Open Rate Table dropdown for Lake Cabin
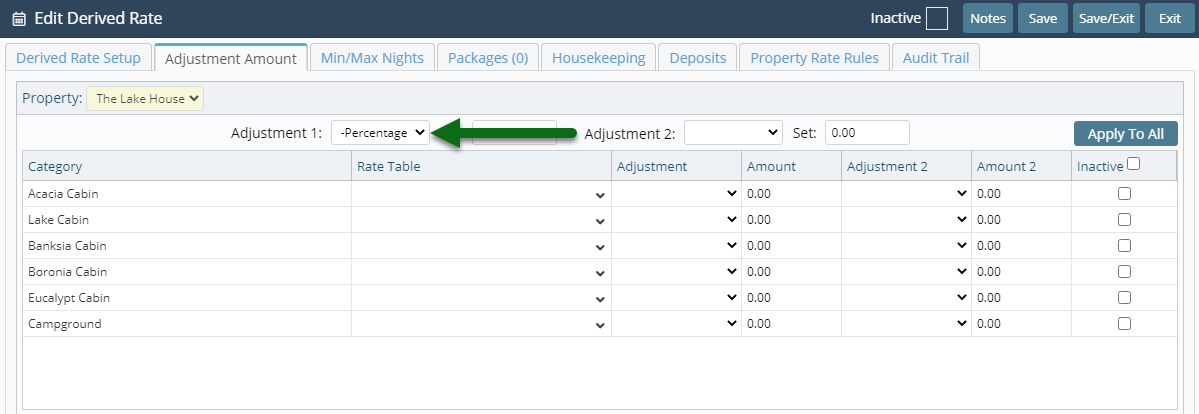The height and width of the screenshot is (414, 1199). (481, 220)
